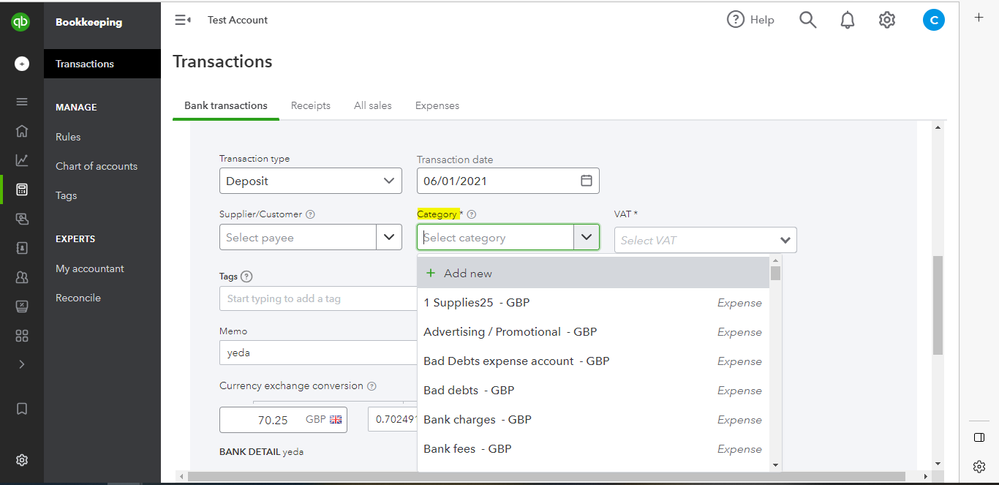The image size is (999, 485).
Task: Choose 1 Supplies25 - GBP category
Action: point(593,303)
